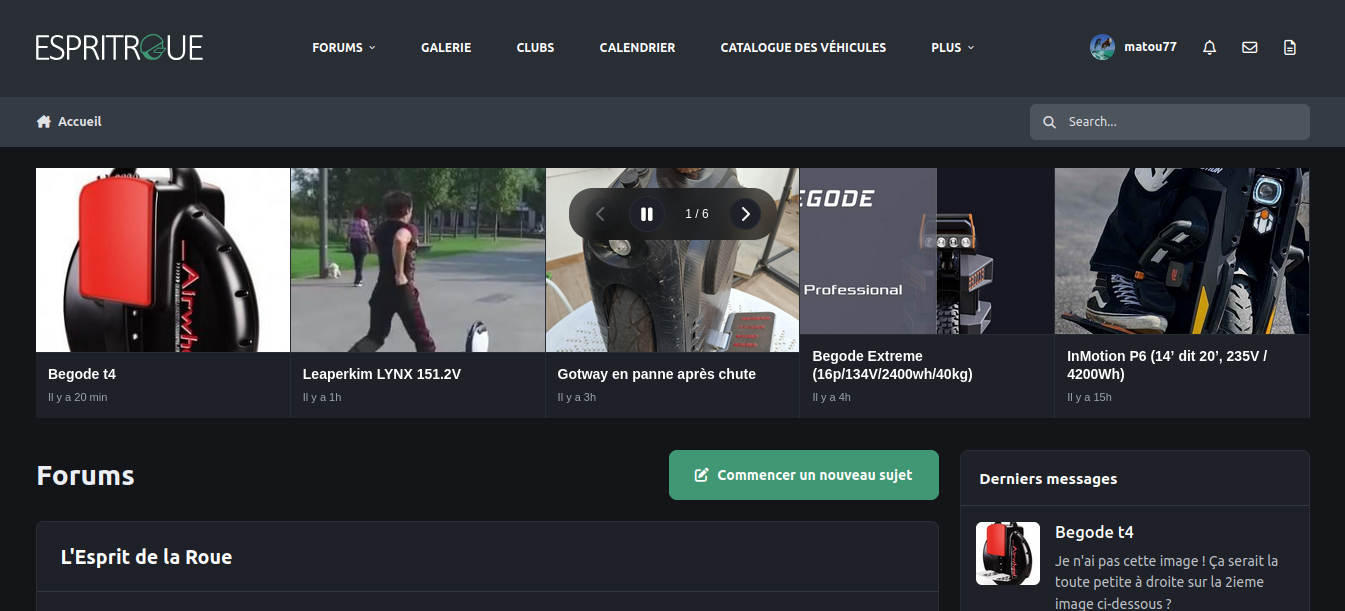The image size is (1345, 611).
Task: Pause the carousel slideshow
Action: (646, 214)
